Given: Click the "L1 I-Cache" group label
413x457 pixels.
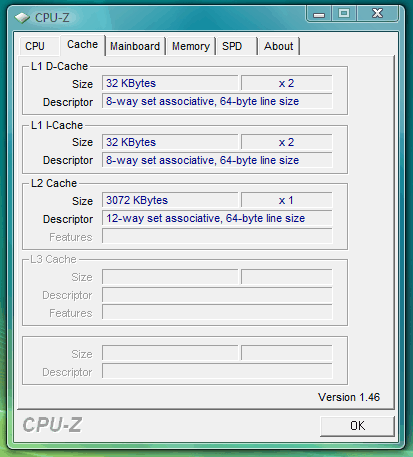Looking at the screenshot, I should pyautogui.click(x=57, y=125).
